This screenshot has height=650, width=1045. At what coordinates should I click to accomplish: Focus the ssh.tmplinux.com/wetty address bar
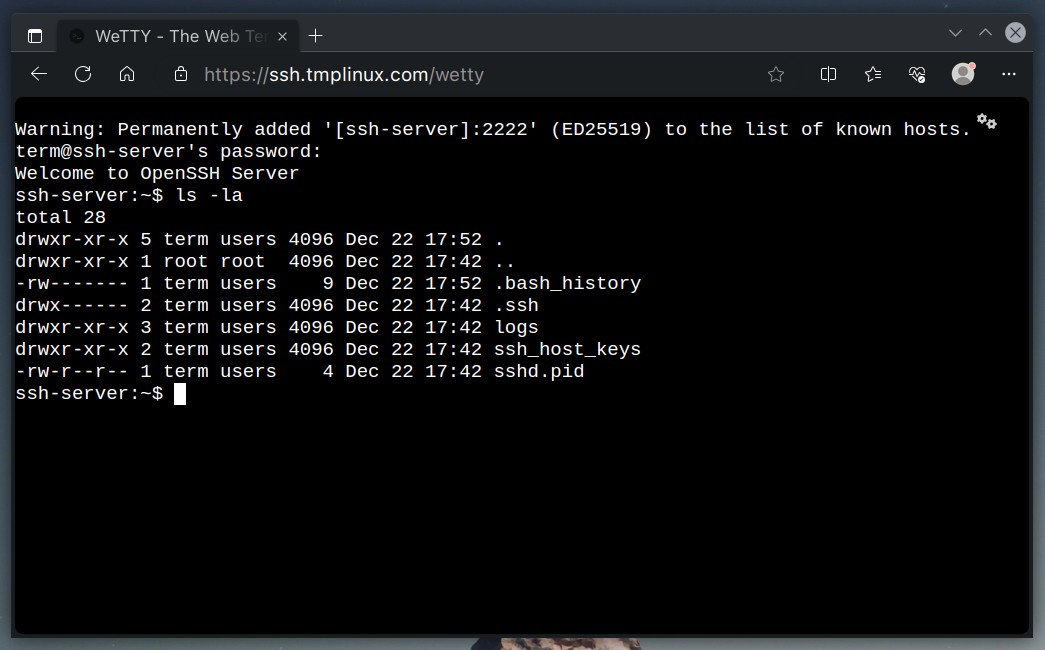coord(344,74)
